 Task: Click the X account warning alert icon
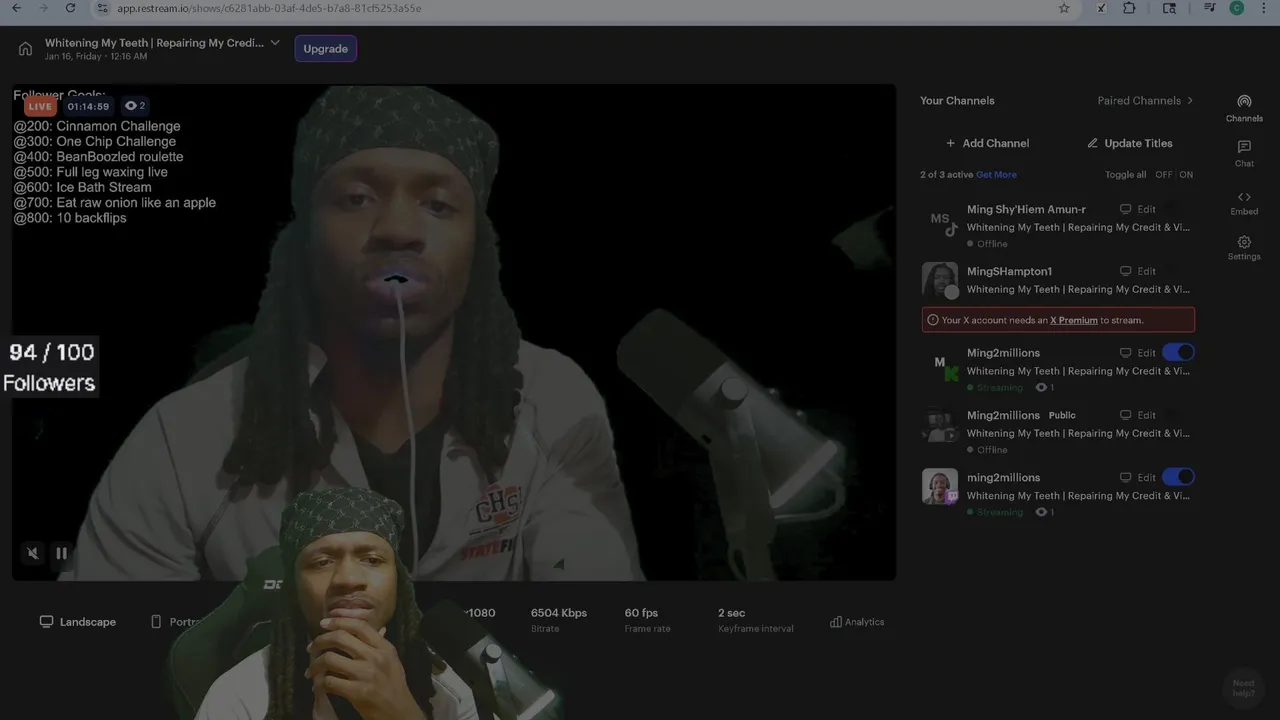click(933, 320)
